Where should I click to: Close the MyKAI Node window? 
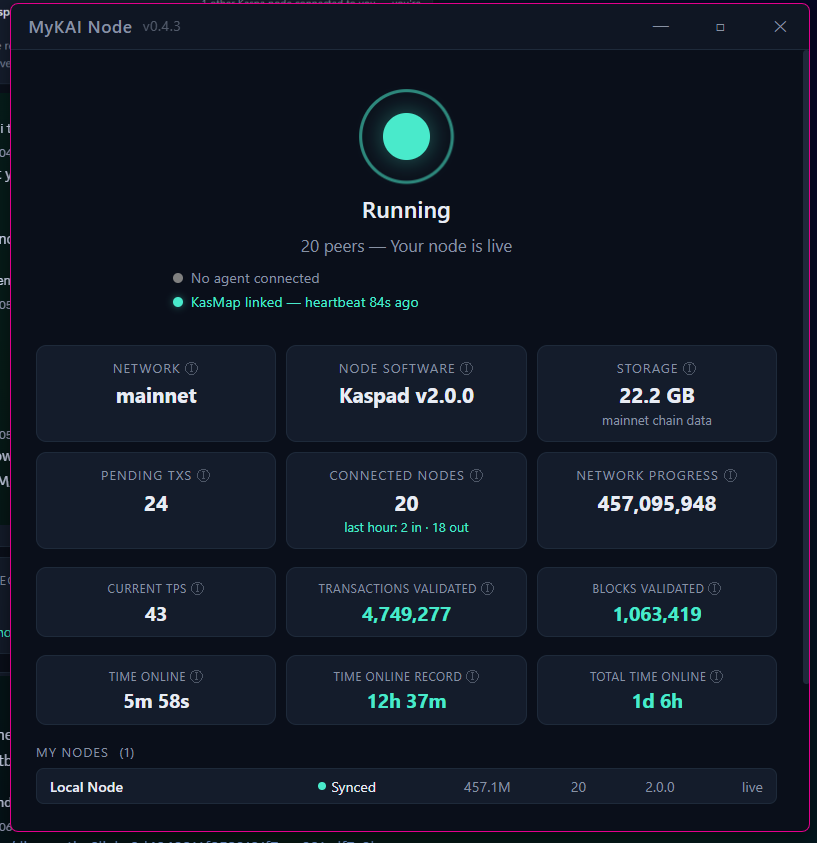click(780, 27)
